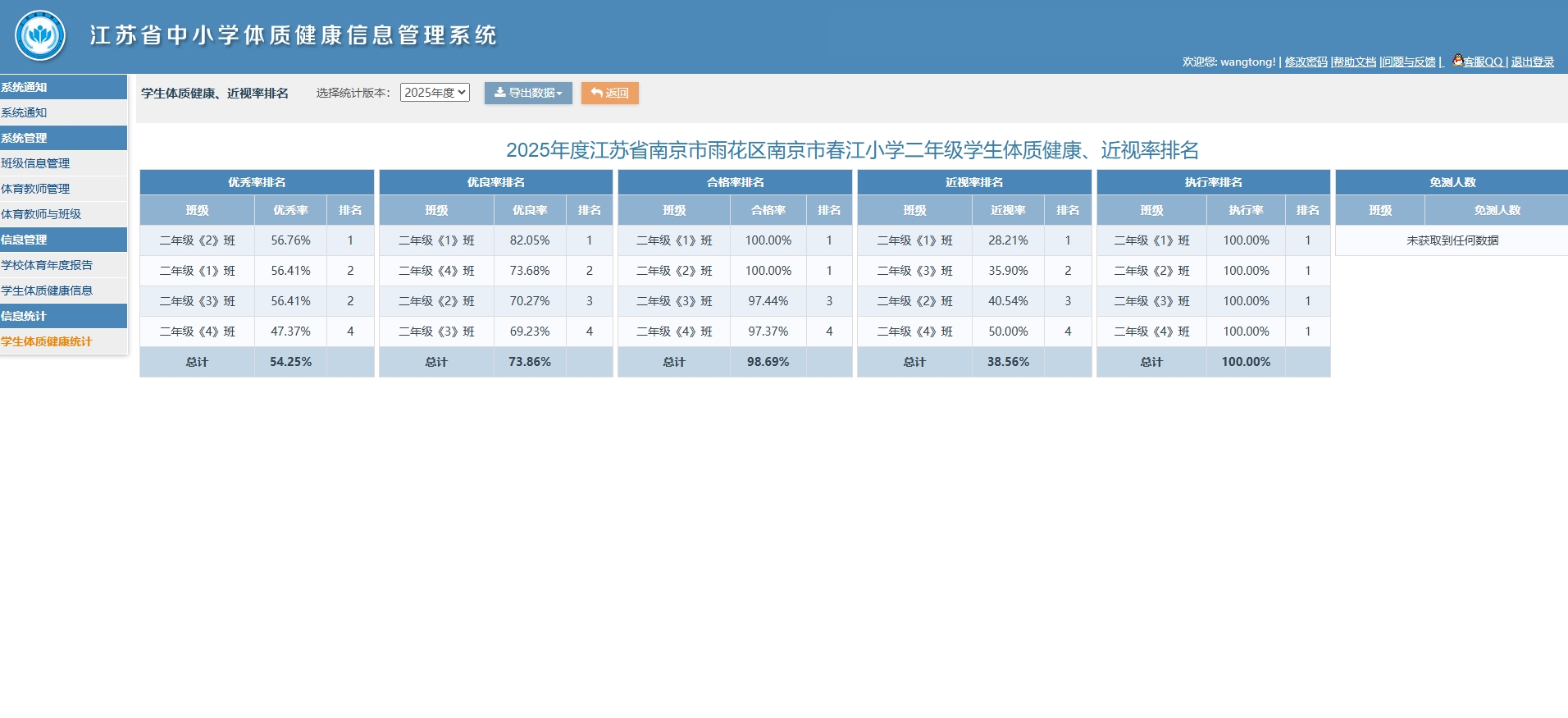The height and width of the screenshot is (718, 1568).
Task: Open the 2025年度 statistics version dropdown
Action: pos(435,93)
